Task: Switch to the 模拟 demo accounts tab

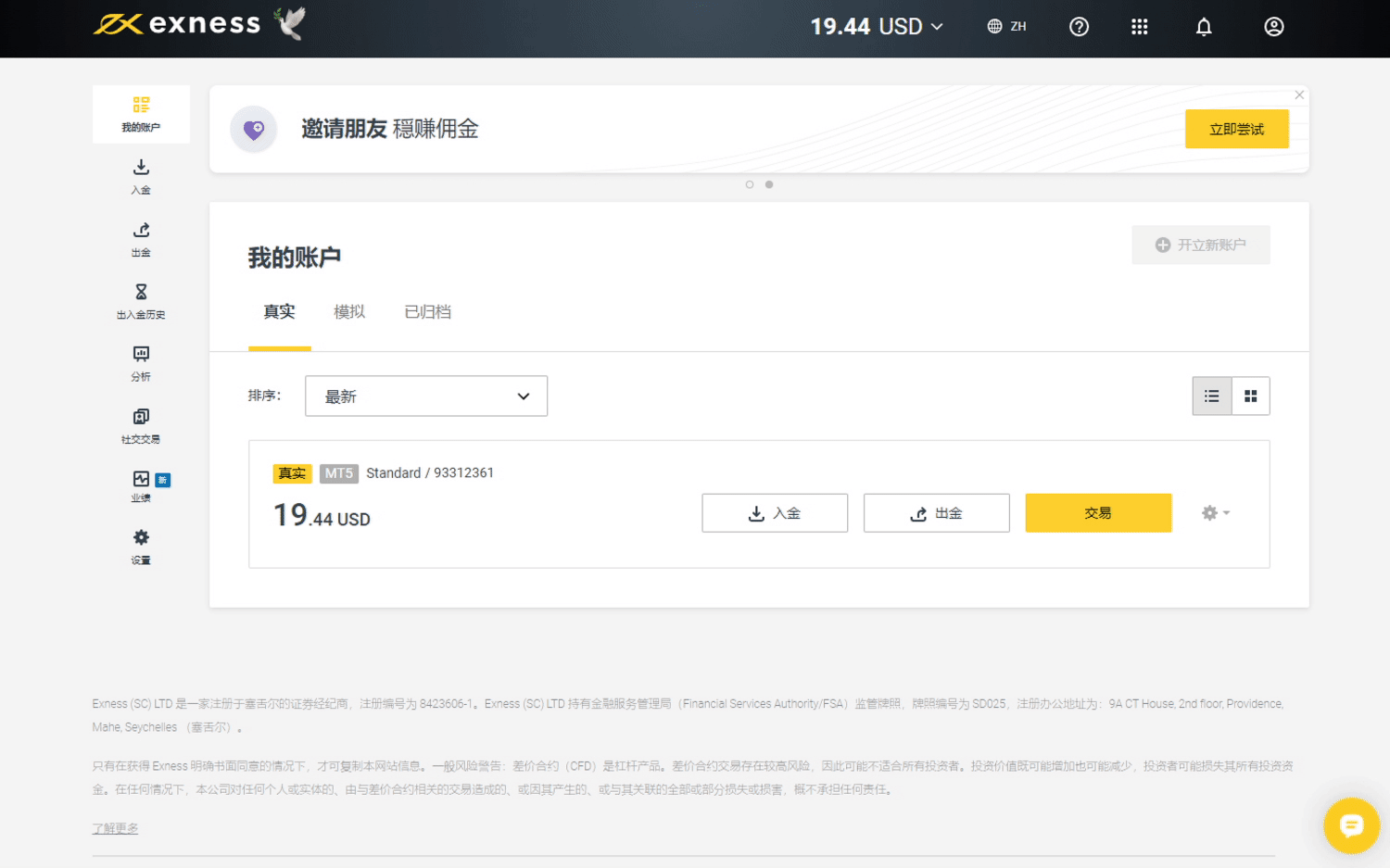Action: (349, 312)
